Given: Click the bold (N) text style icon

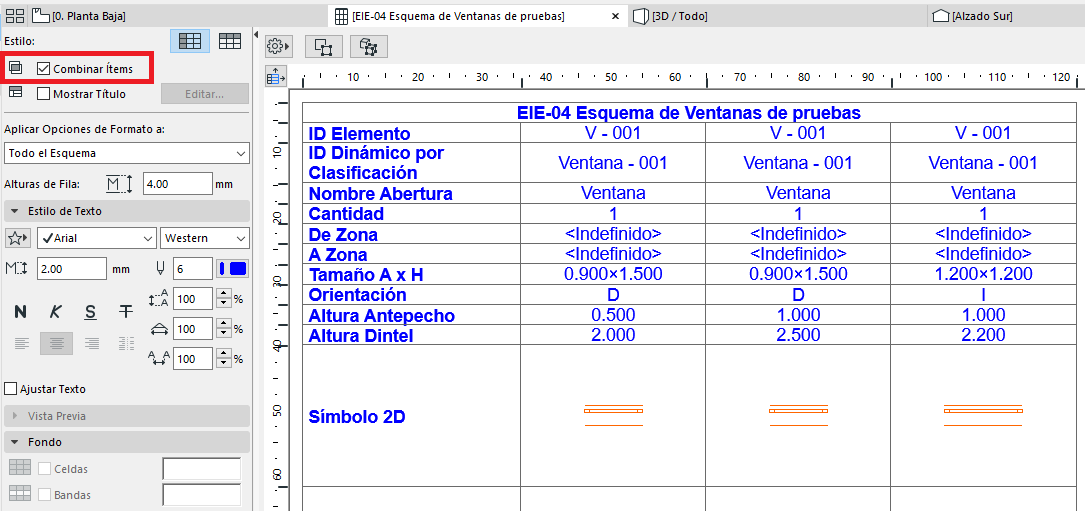Looking at the screenshot, I should pyautogui.click(x=20, y=312).
